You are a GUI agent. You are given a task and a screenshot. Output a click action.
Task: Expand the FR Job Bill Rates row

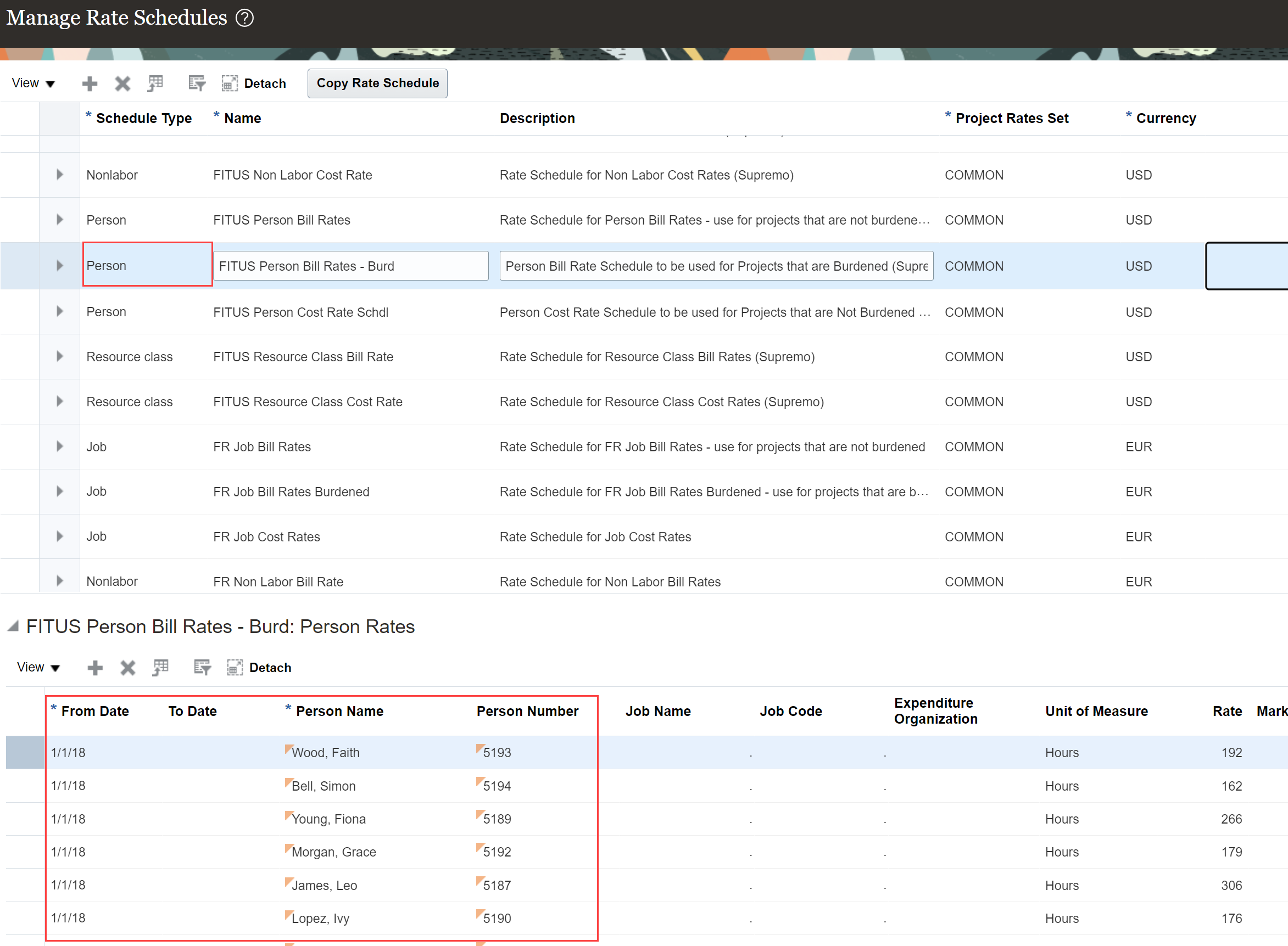tap(59, 446)
